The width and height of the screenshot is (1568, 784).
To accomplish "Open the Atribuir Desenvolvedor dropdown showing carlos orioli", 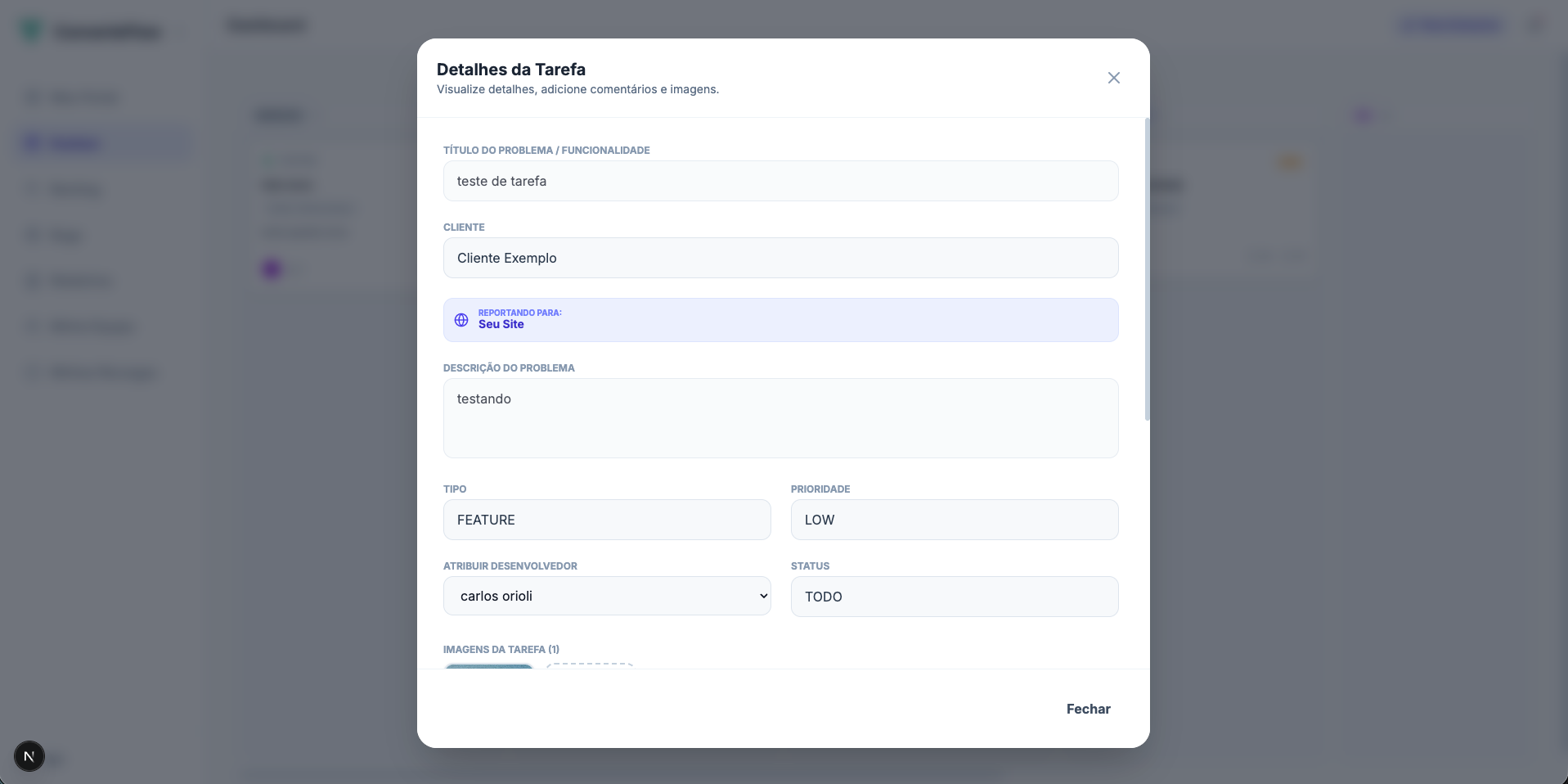I will 606,596.
